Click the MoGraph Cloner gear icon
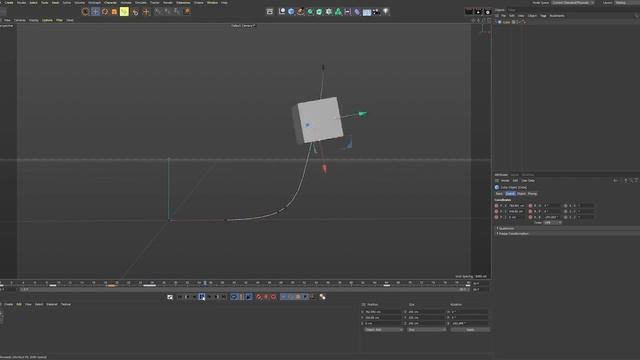640x360 pixels. 329,11
